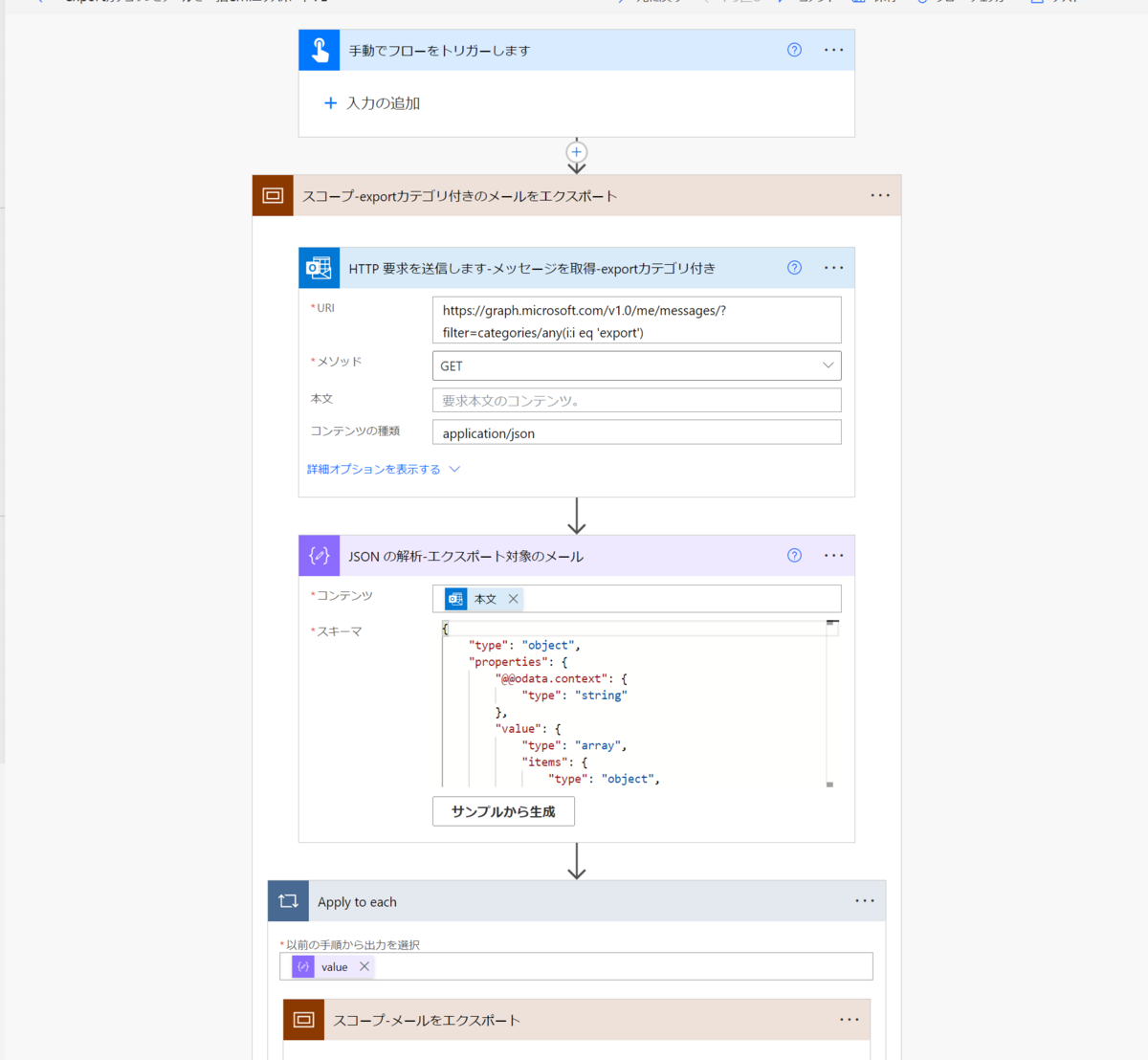This screenshot has width=1148, height=1060.
Task: Open ellipsis menu of manual trigger card
Action: (x=834, y=50)
